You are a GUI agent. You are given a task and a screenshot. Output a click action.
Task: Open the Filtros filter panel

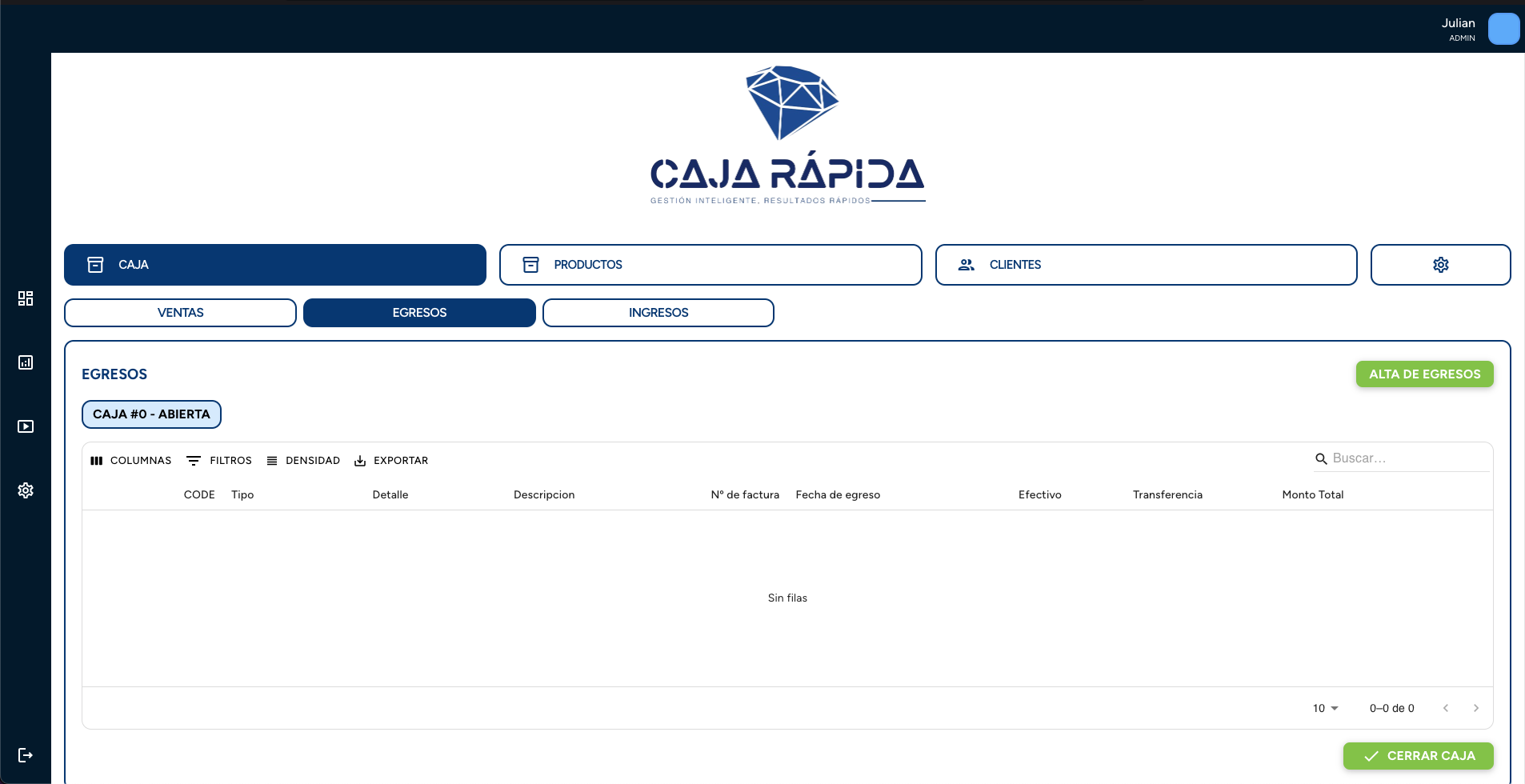pos(219,461)
